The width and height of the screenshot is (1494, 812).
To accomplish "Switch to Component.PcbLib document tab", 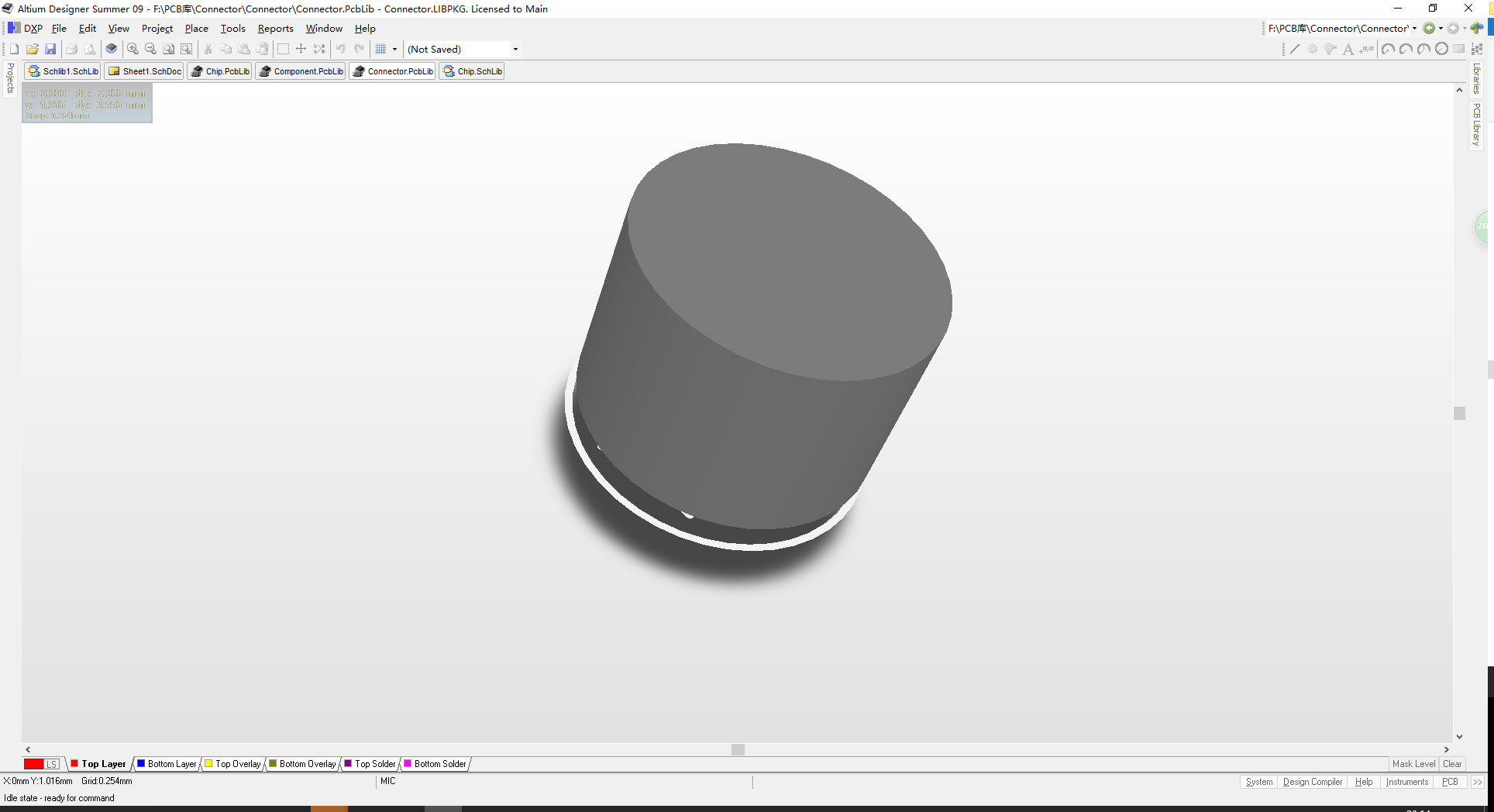I will coord(301,71).
